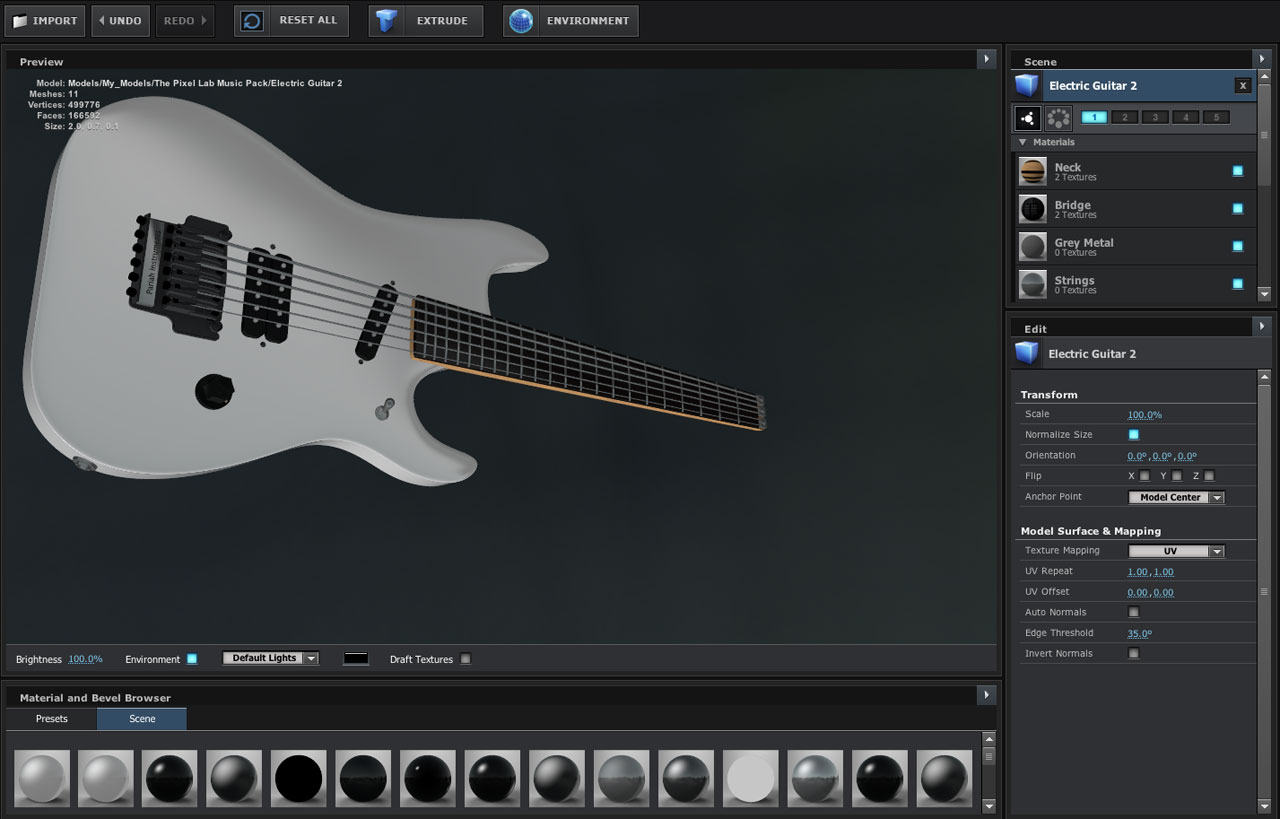Click the blue cube icon in Edit panel

1027,353
